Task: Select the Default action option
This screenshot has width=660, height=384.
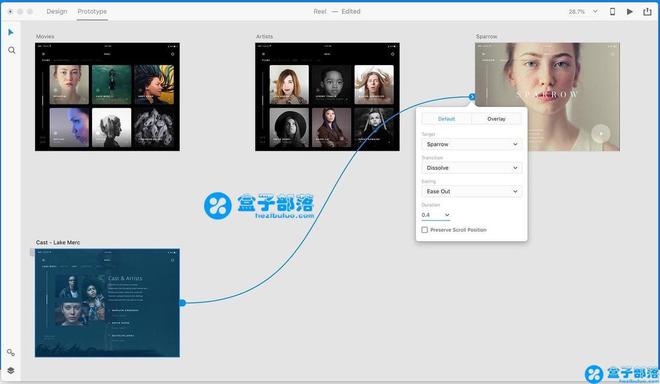Action: click(447, 119)
